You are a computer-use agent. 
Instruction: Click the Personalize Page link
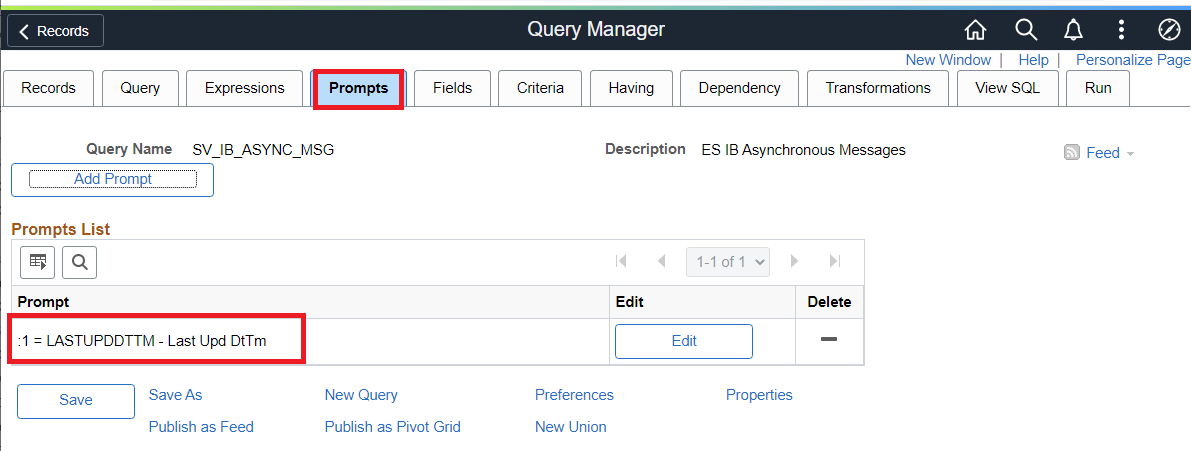click(1132, 60)
